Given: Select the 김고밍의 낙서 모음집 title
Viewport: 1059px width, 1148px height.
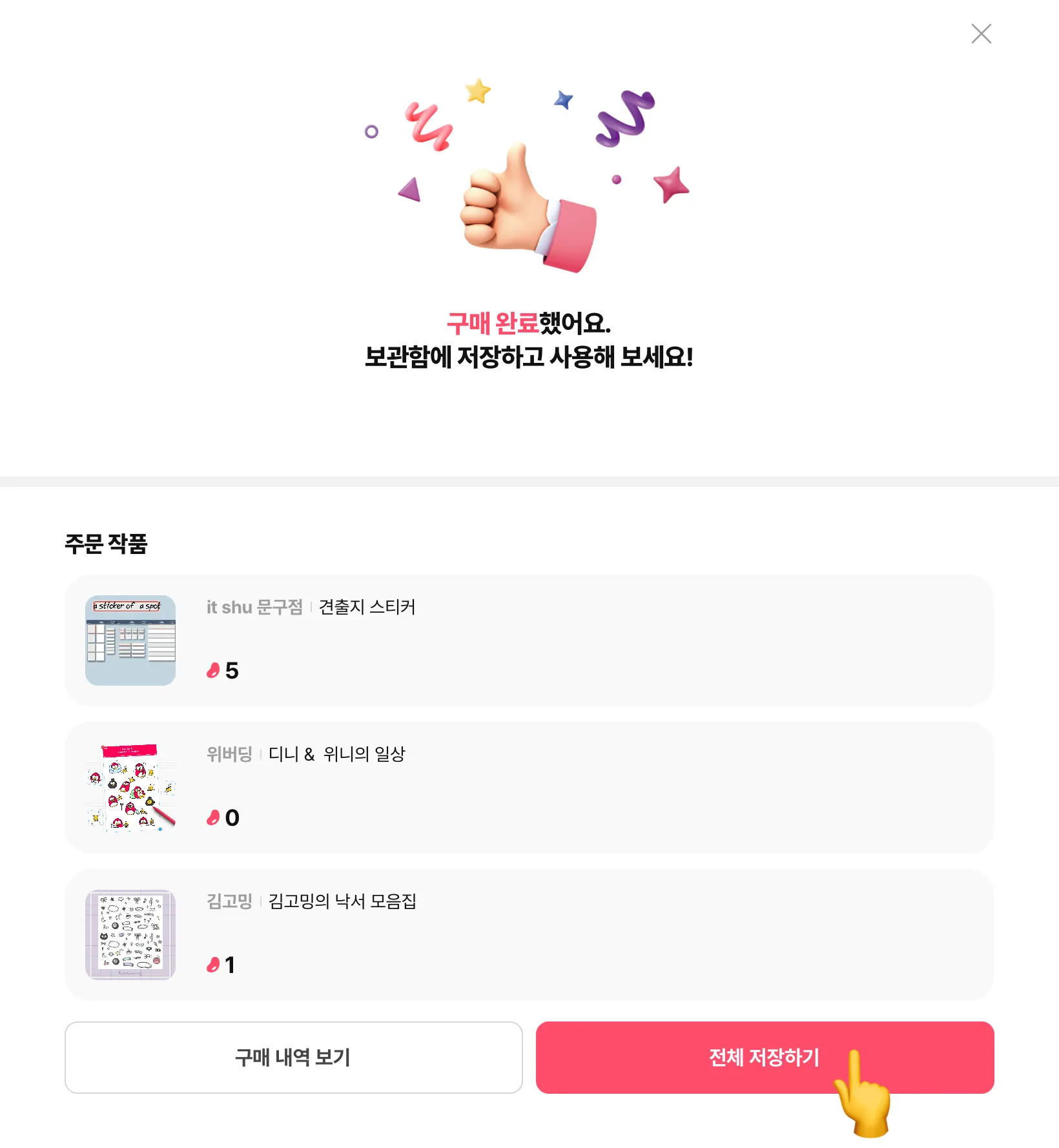Looking at the screenshot, I should (342, 901).
